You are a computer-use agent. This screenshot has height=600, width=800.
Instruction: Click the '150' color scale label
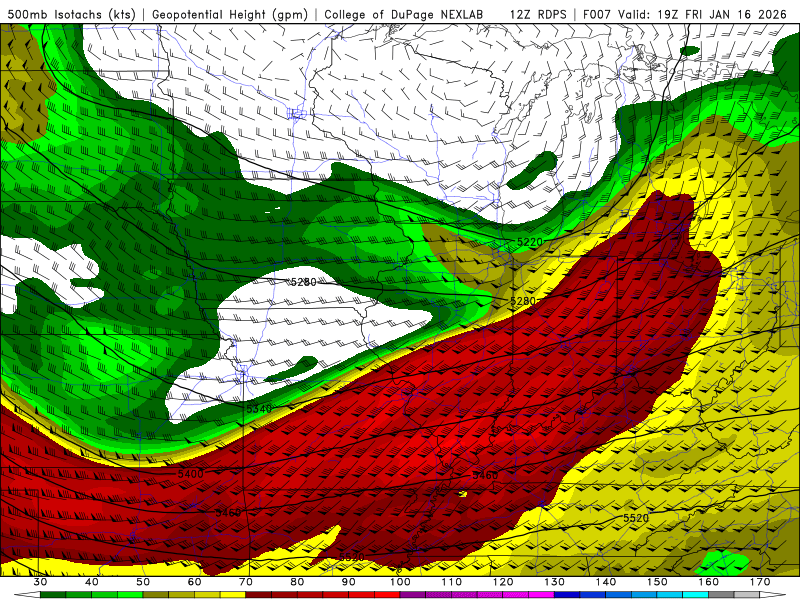coord(657,582)
